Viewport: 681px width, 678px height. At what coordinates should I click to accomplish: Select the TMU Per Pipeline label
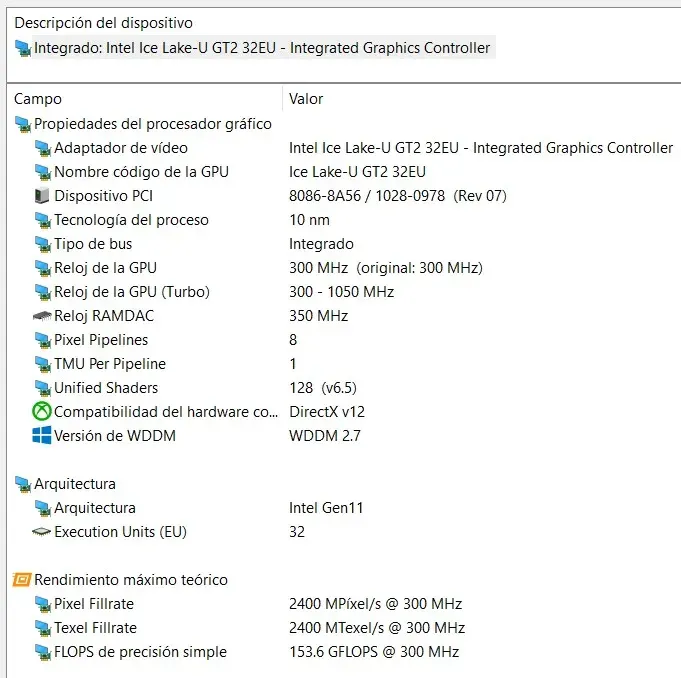click(110, 364)
